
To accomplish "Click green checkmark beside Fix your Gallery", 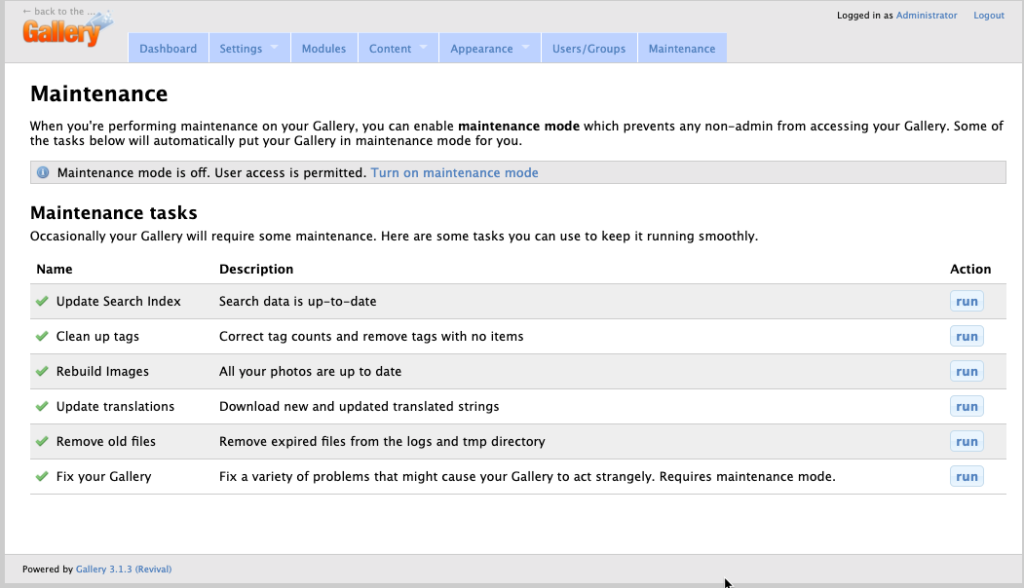I will [x=42, y=476].
